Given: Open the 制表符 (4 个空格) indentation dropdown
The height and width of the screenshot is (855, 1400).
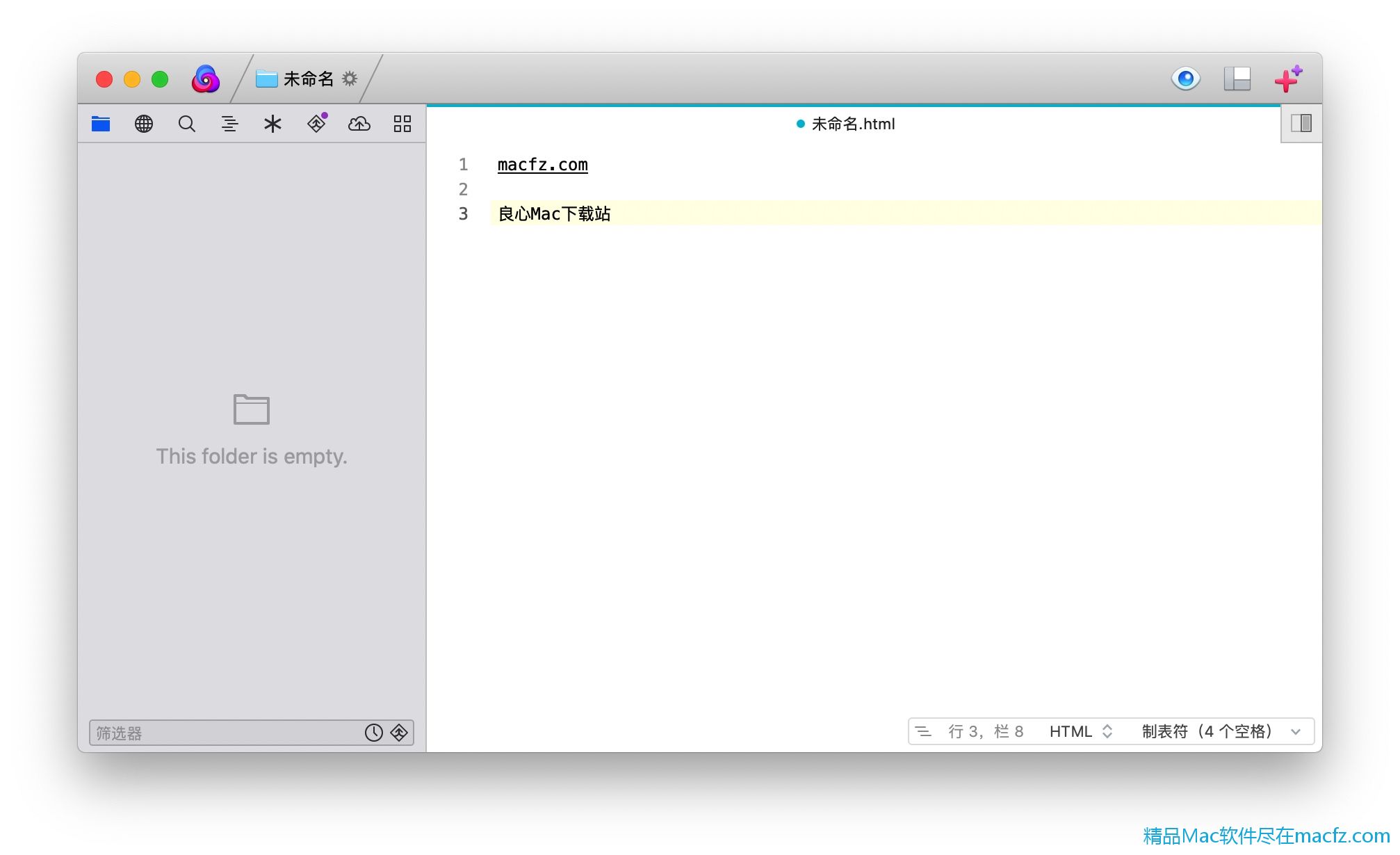Looking at the screenshot, I should (1221, 731).
